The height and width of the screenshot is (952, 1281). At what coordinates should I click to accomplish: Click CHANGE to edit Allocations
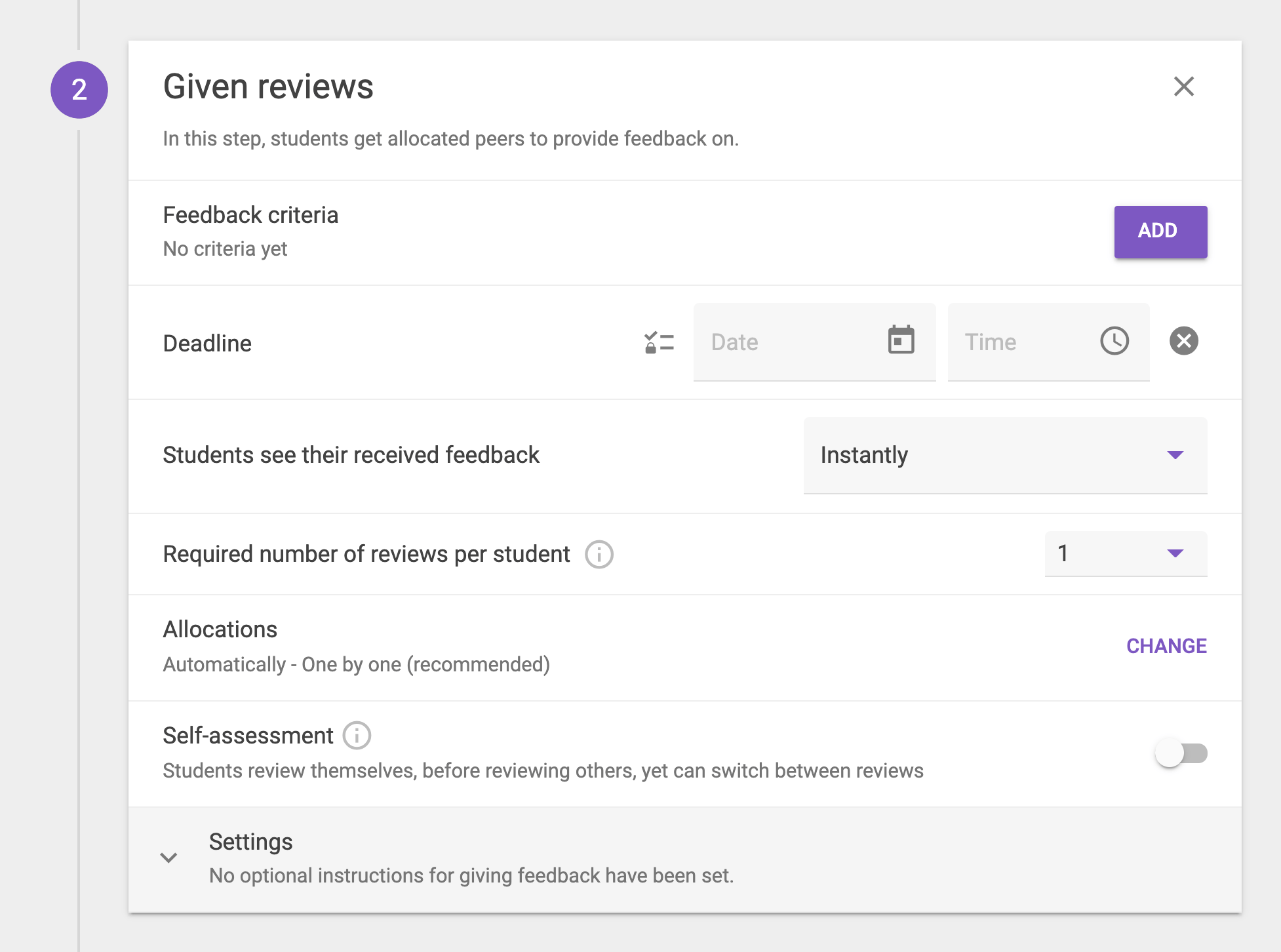[x=1166, y=646]
